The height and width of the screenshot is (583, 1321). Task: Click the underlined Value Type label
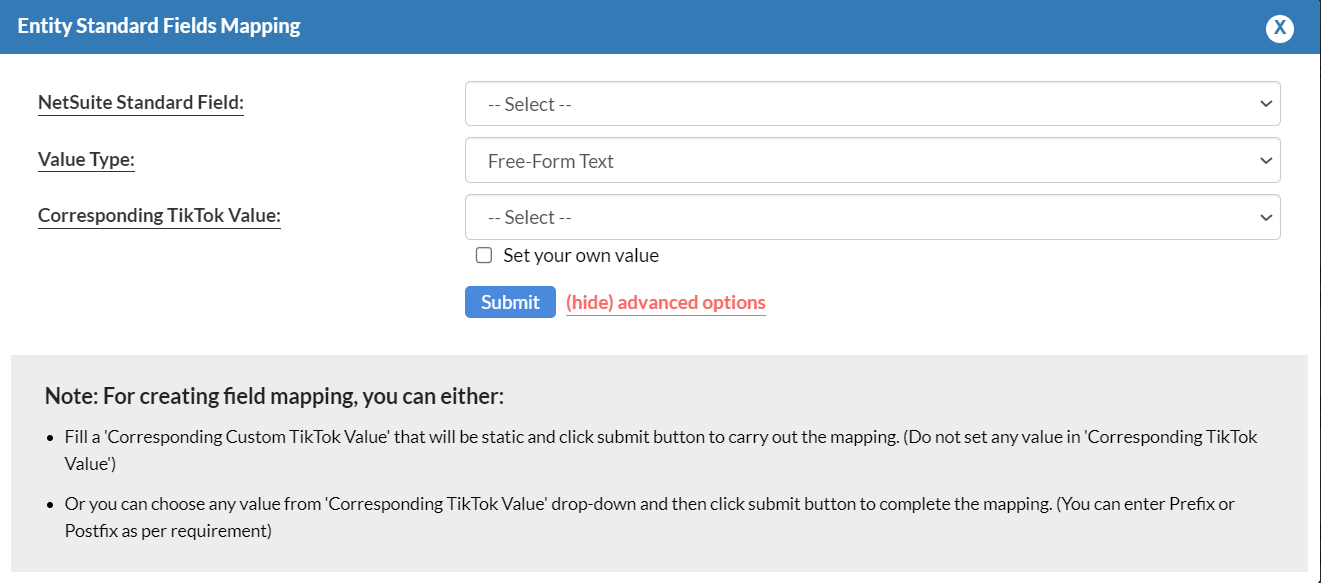(x=86, y=159)
